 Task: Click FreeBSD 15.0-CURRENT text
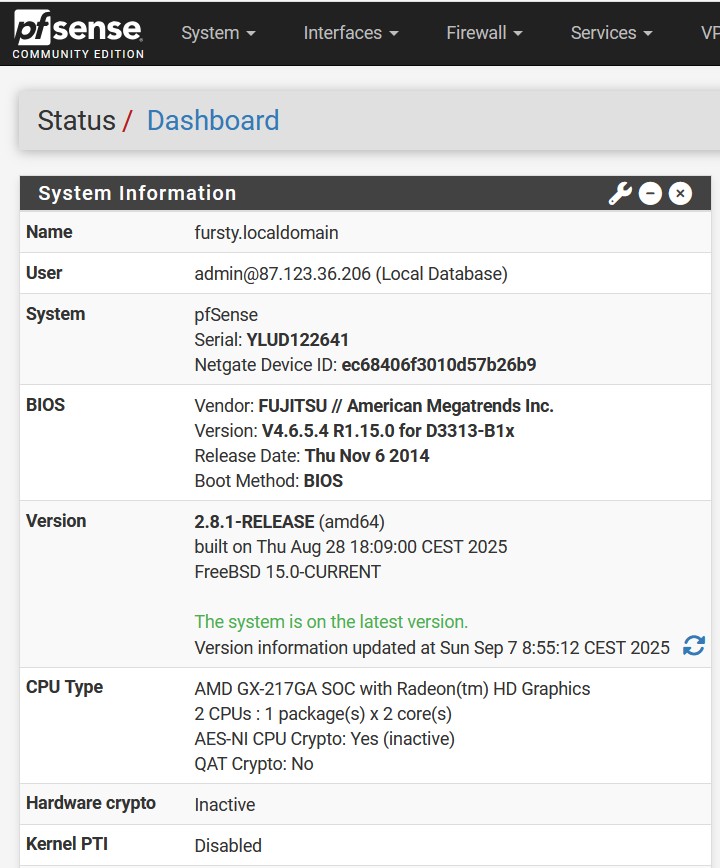point(287,572)
